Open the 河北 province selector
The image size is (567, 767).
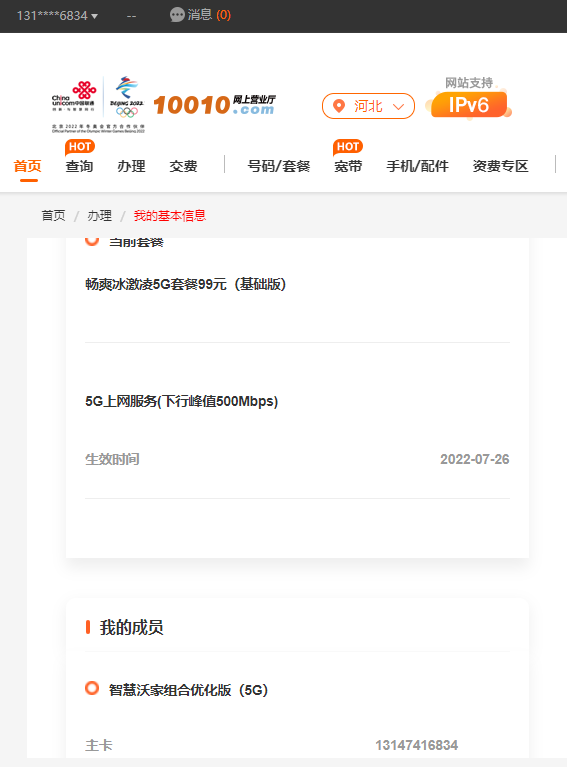(368, 106)
